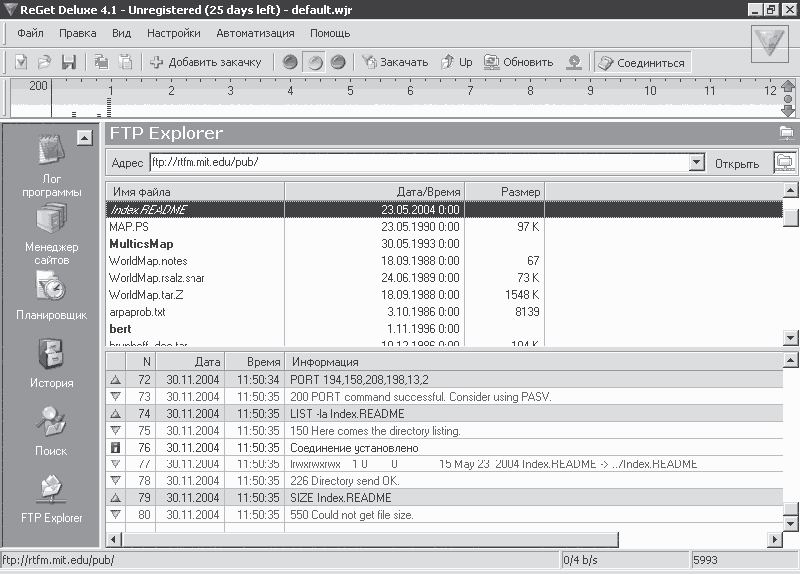
Task: Toggle the middle speed mode round button
Action: (314, 62)
